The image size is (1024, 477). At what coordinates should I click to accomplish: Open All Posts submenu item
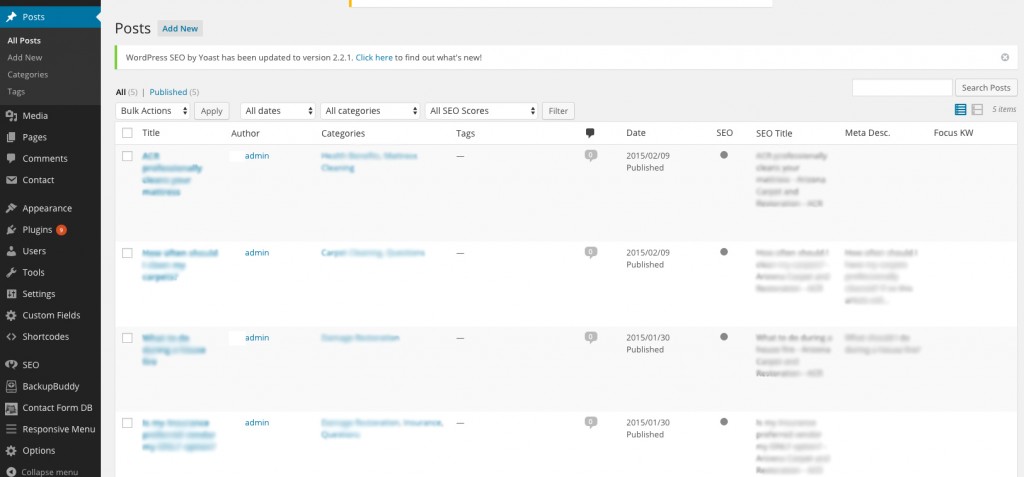click(x=24, y=41)
